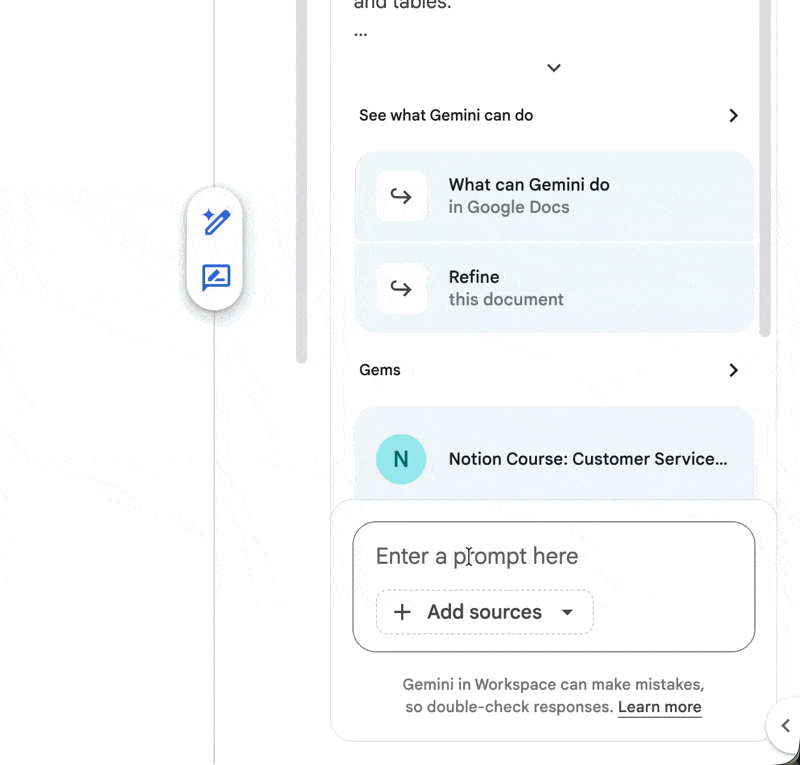Click the arrow icon on the Refine card
Screen dimensions: 800x765
coord(401,288)
